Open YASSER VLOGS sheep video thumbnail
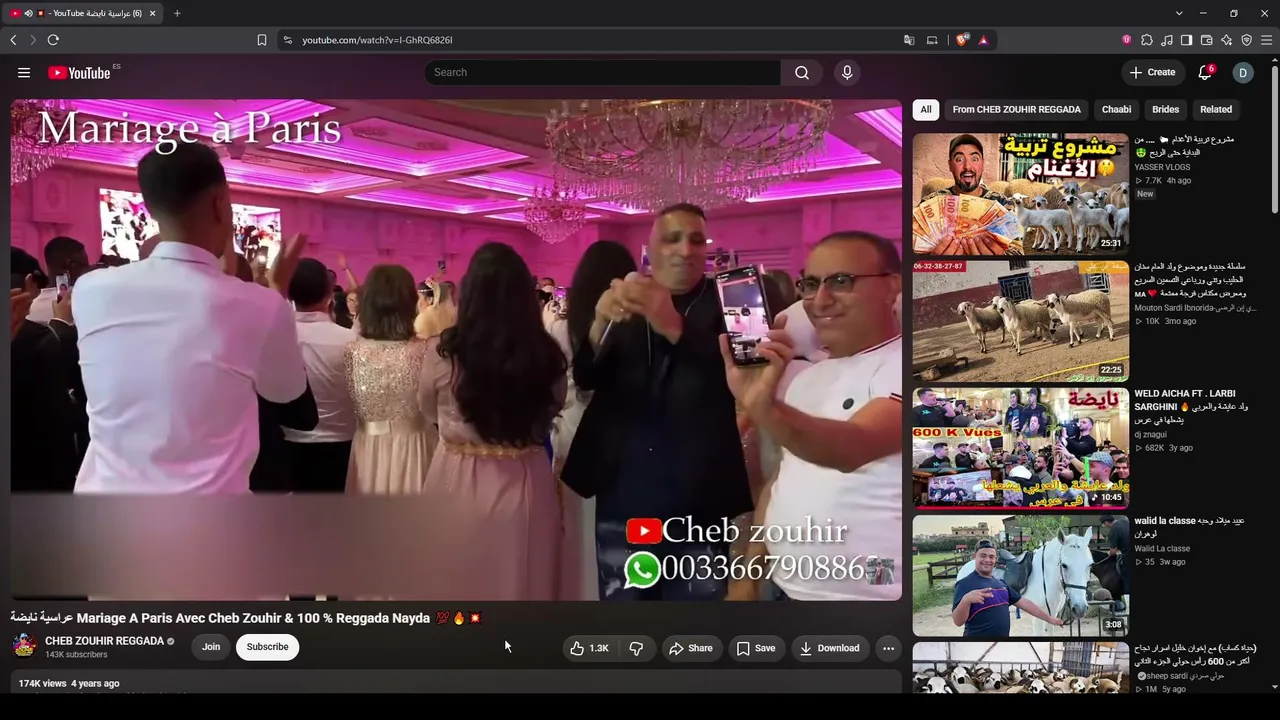1280x720 pixels. pyautogui.click(x=1020, y=194)
